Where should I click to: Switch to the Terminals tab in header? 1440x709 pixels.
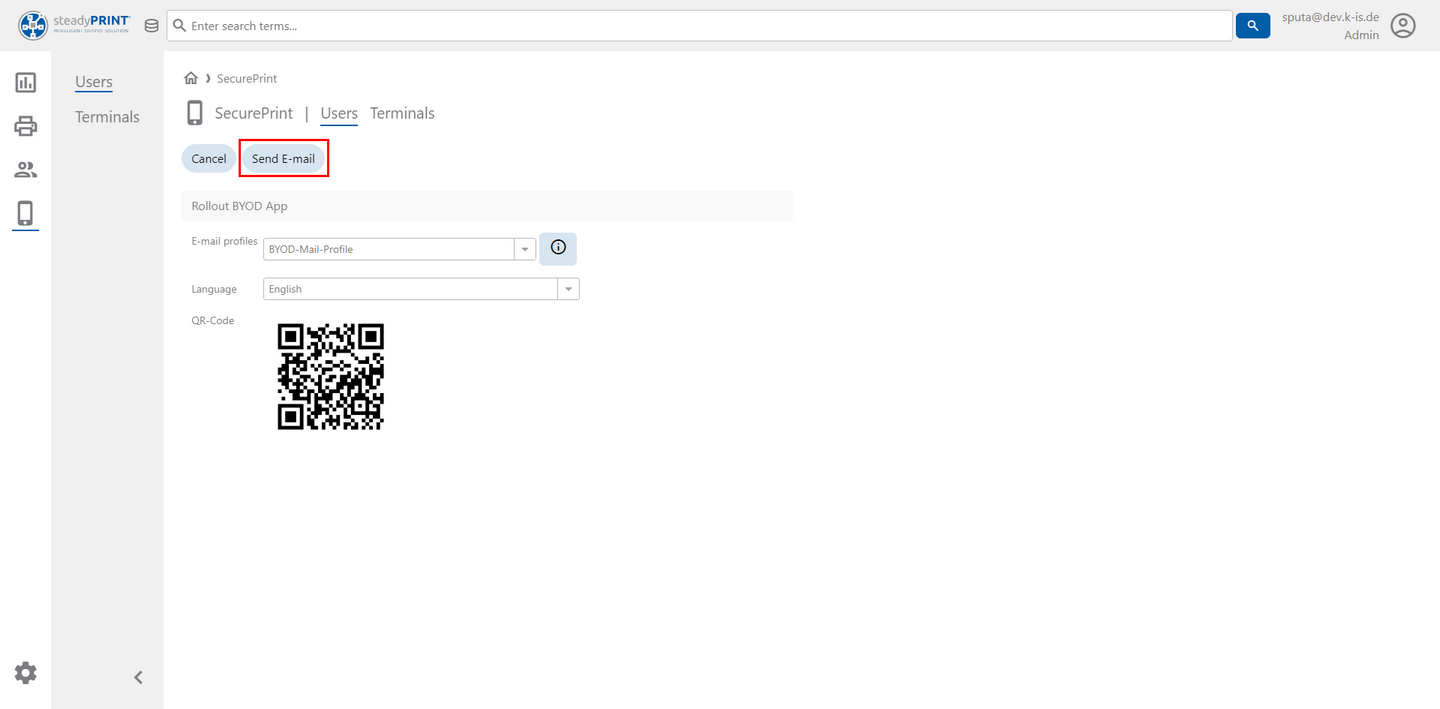click(402, 113)
